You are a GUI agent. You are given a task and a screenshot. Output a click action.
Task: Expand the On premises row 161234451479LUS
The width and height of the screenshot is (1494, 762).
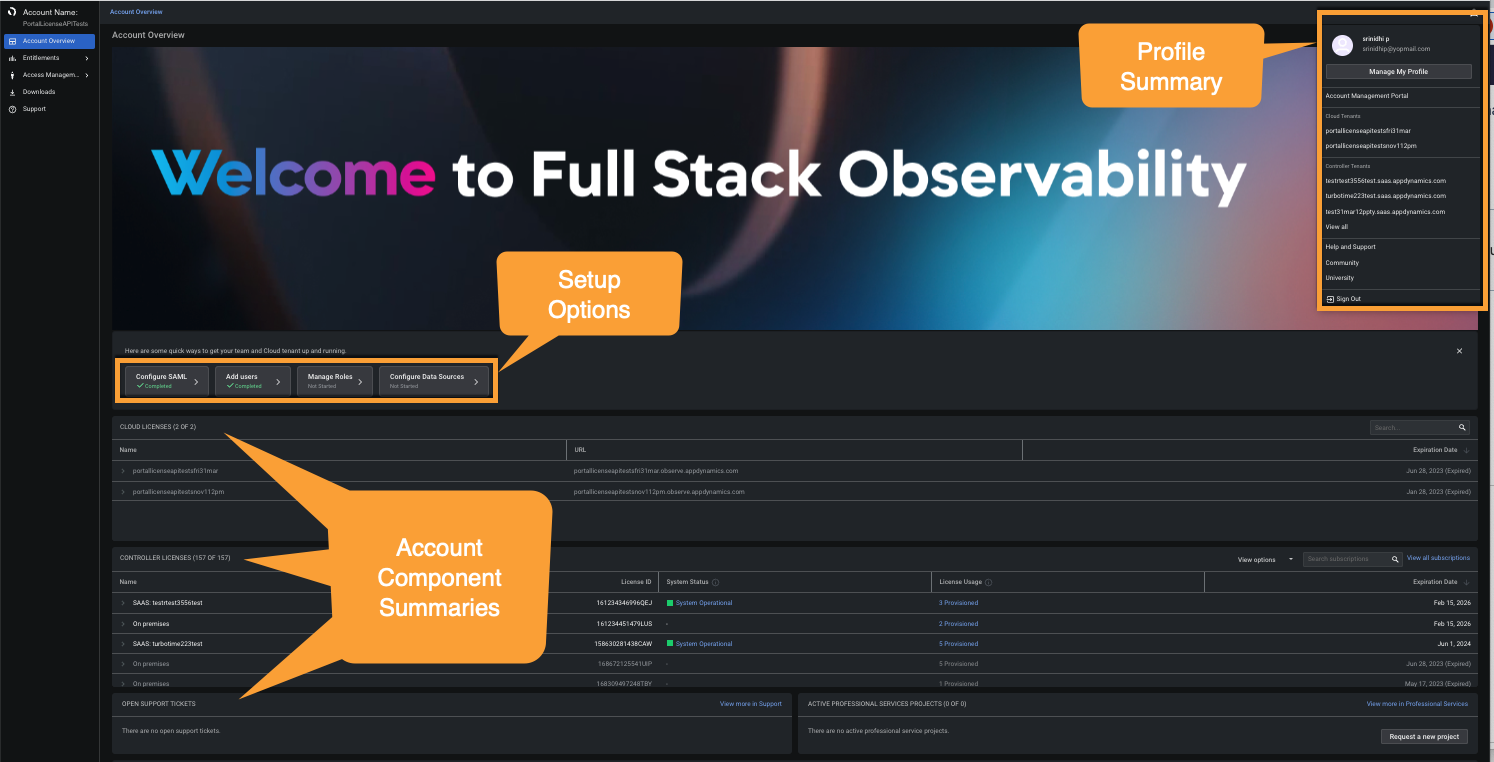tap(123, 624)
